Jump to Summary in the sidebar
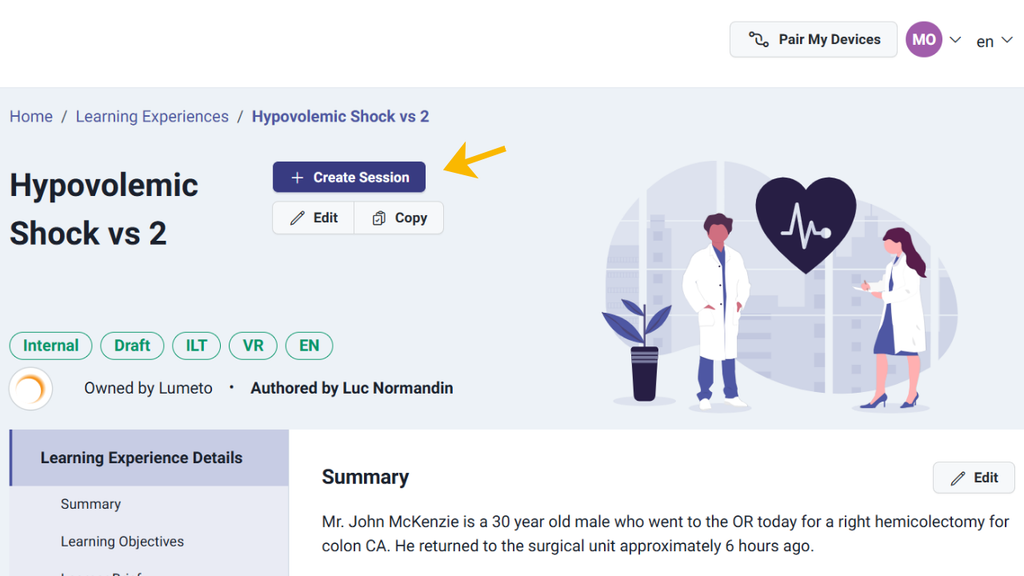Image resolution: width=1024 pixels, height=576 pixels. tap(91, 504)
